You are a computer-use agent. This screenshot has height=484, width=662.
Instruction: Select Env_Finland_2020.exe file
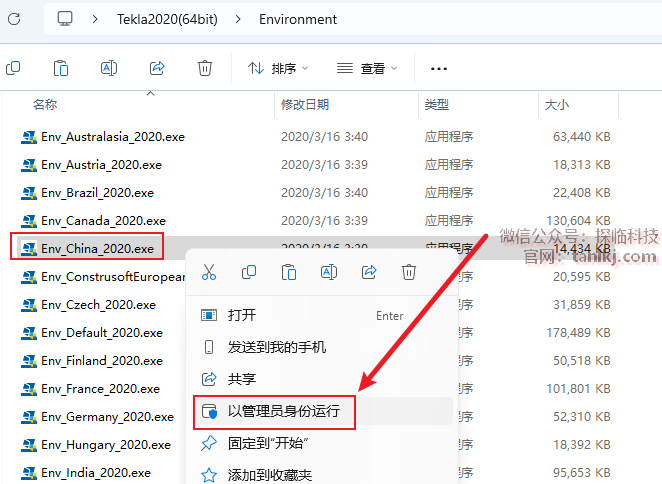[x=102, y=361]
